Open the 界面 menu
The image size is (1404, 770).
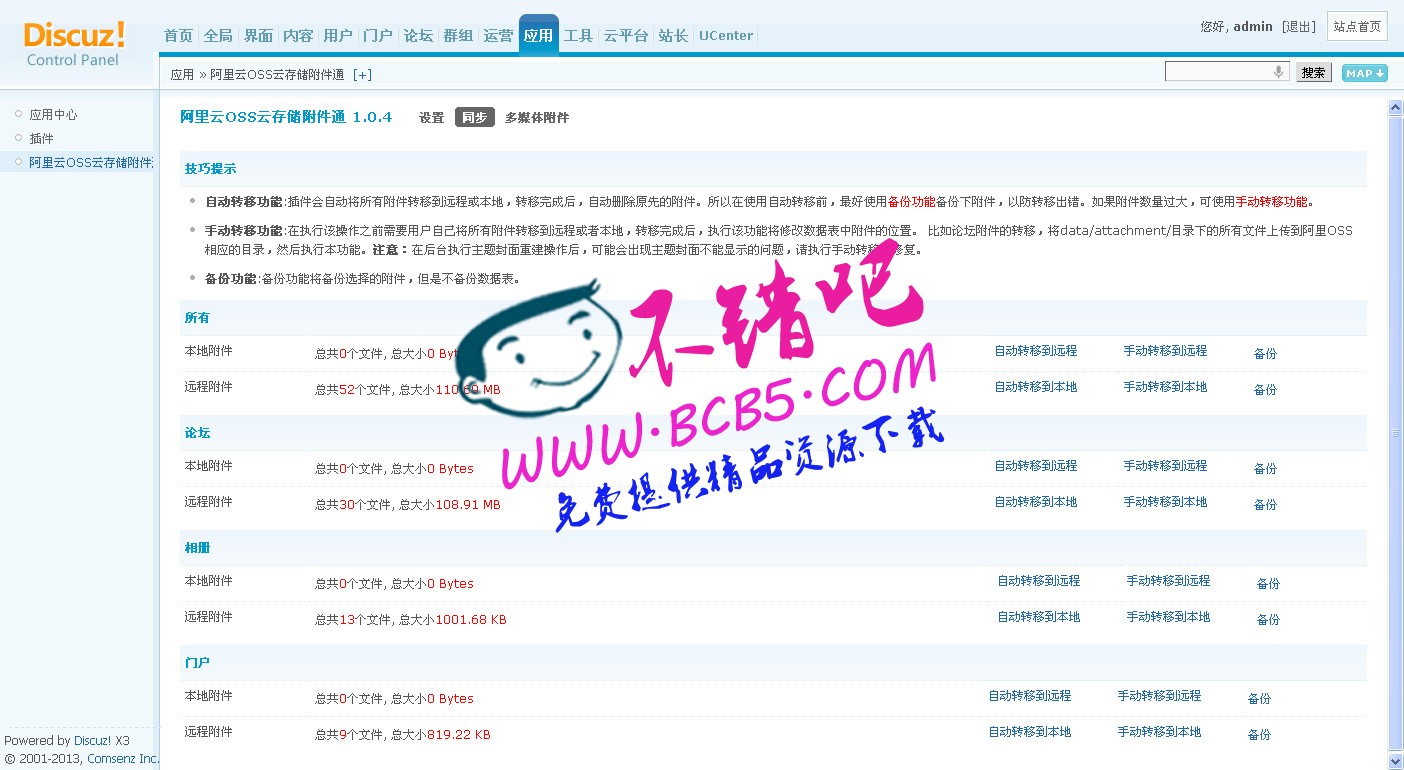258,35
